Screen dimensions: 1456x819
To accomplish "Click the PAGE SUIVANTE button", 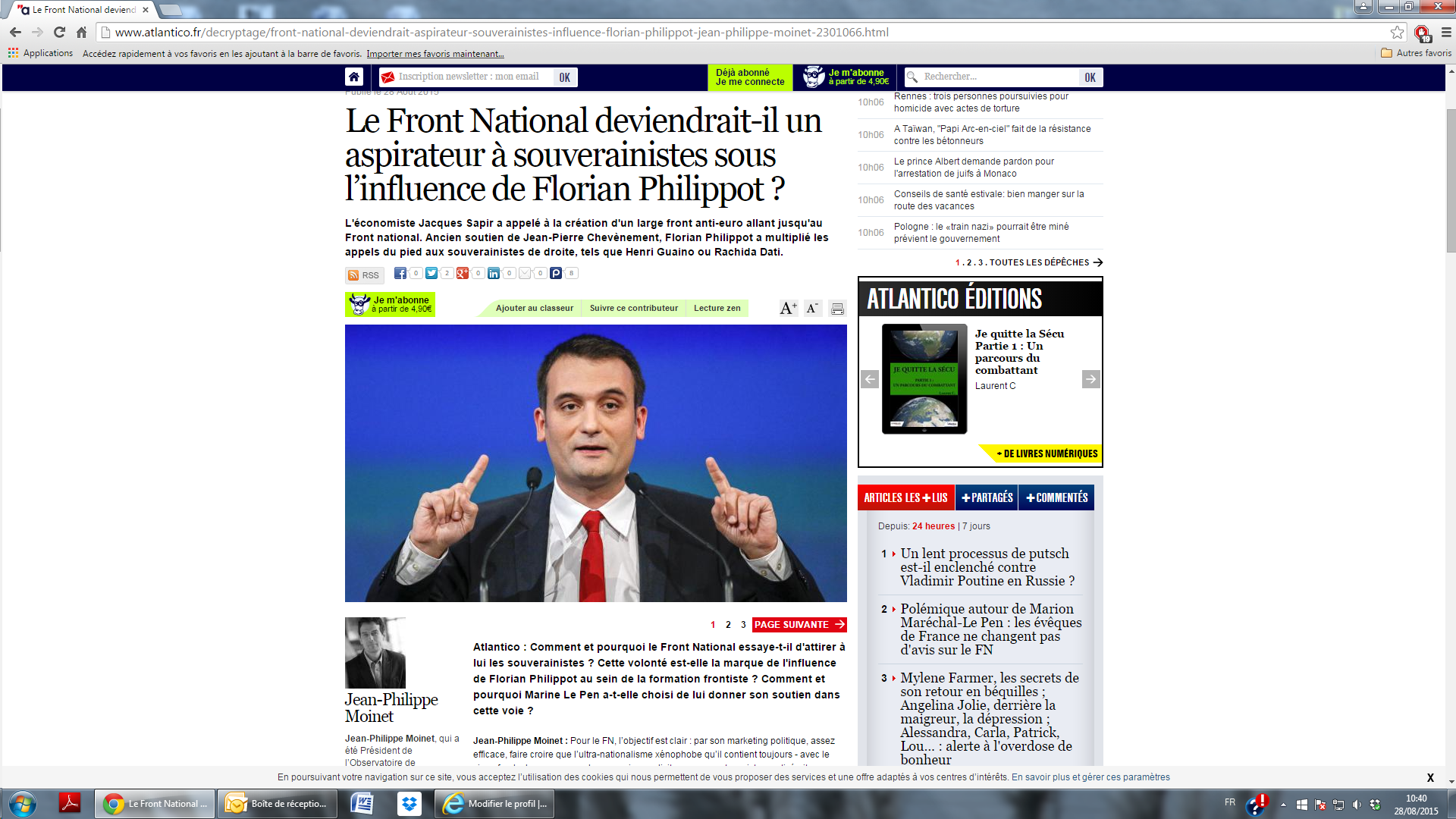I will click(x=799, y=625).
